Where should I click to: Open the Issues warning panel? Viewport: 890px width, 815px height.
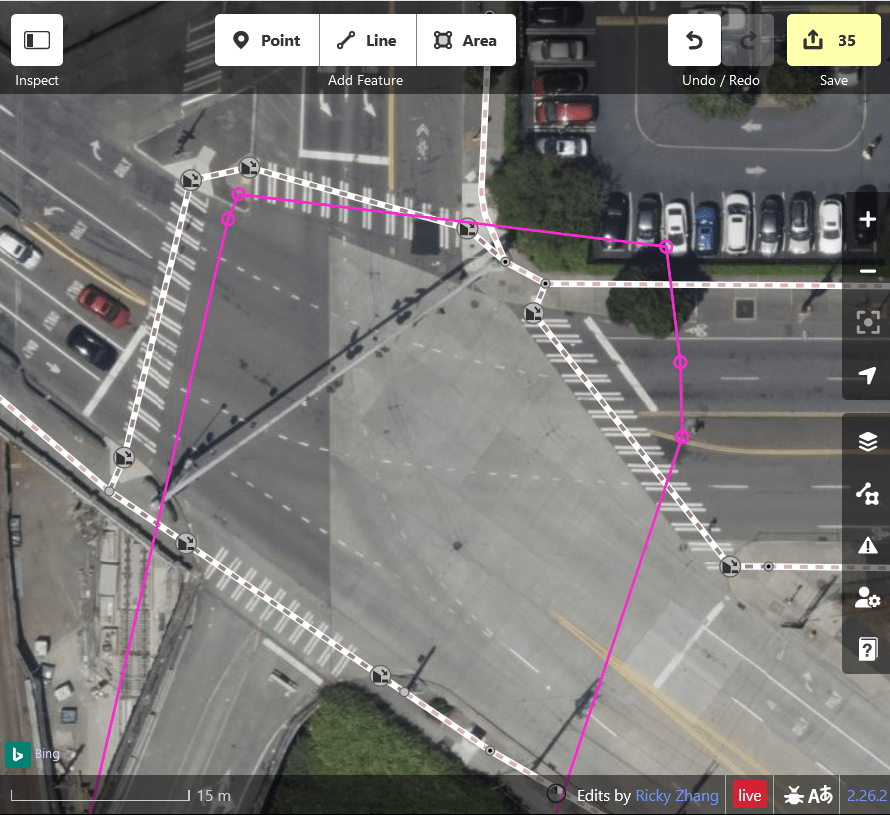pyautogui.click(x=867, y=545)
